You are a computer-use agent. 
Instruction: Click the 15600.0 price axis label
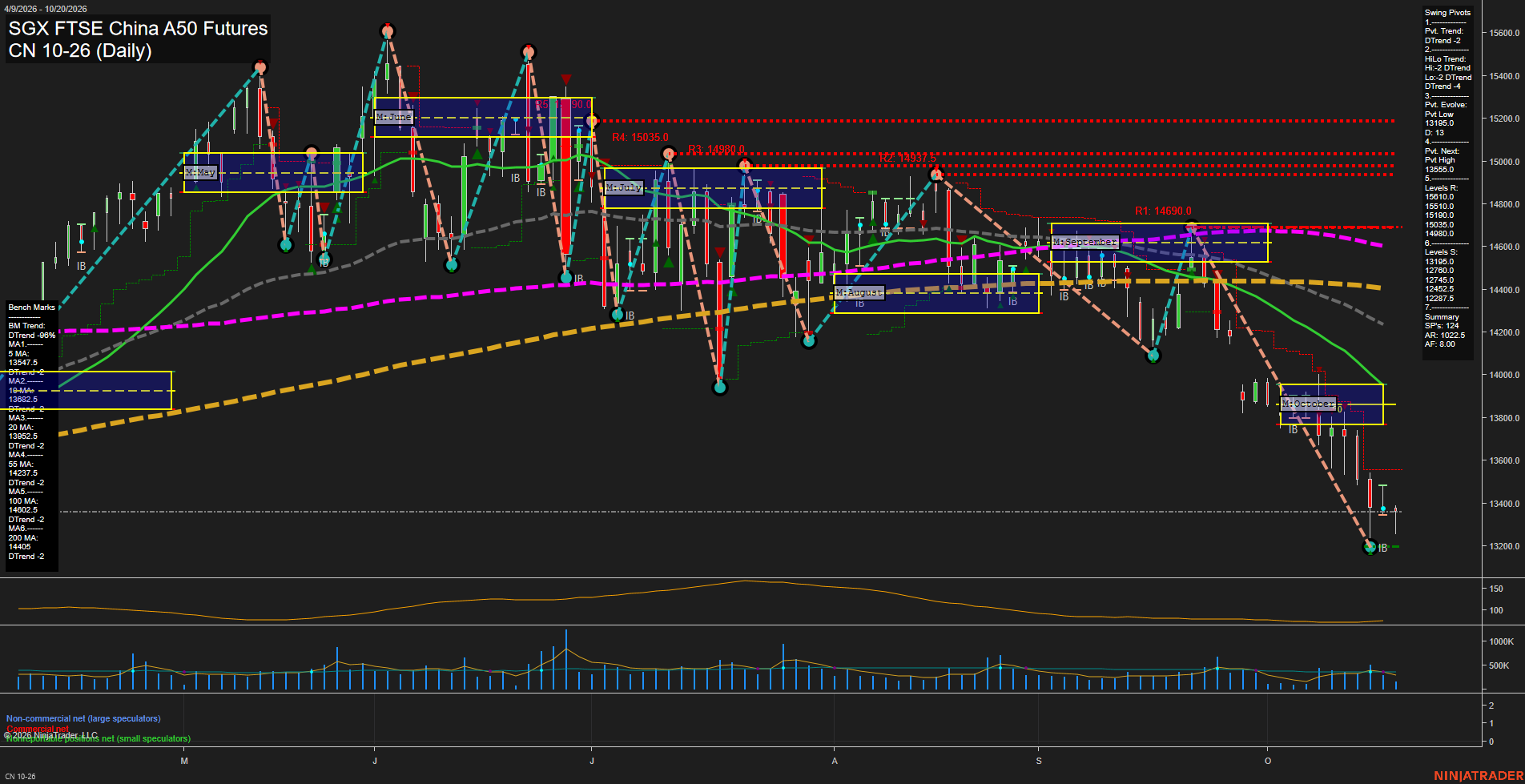click(1504, 34)
